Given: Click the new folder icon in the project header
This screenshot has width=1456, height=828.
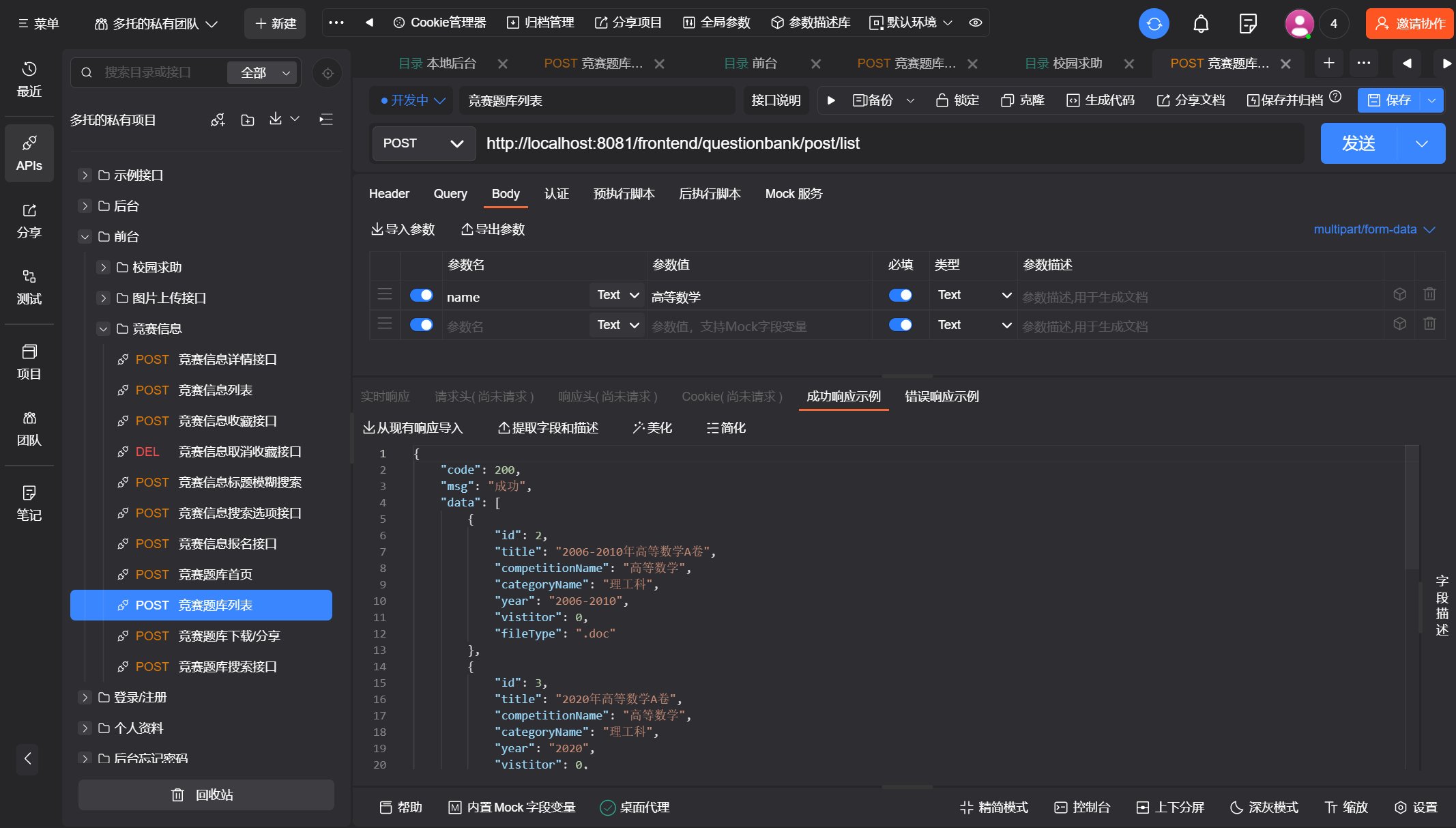Looking at the screenshot, I should pyautogui.click(x=248, y=120).
